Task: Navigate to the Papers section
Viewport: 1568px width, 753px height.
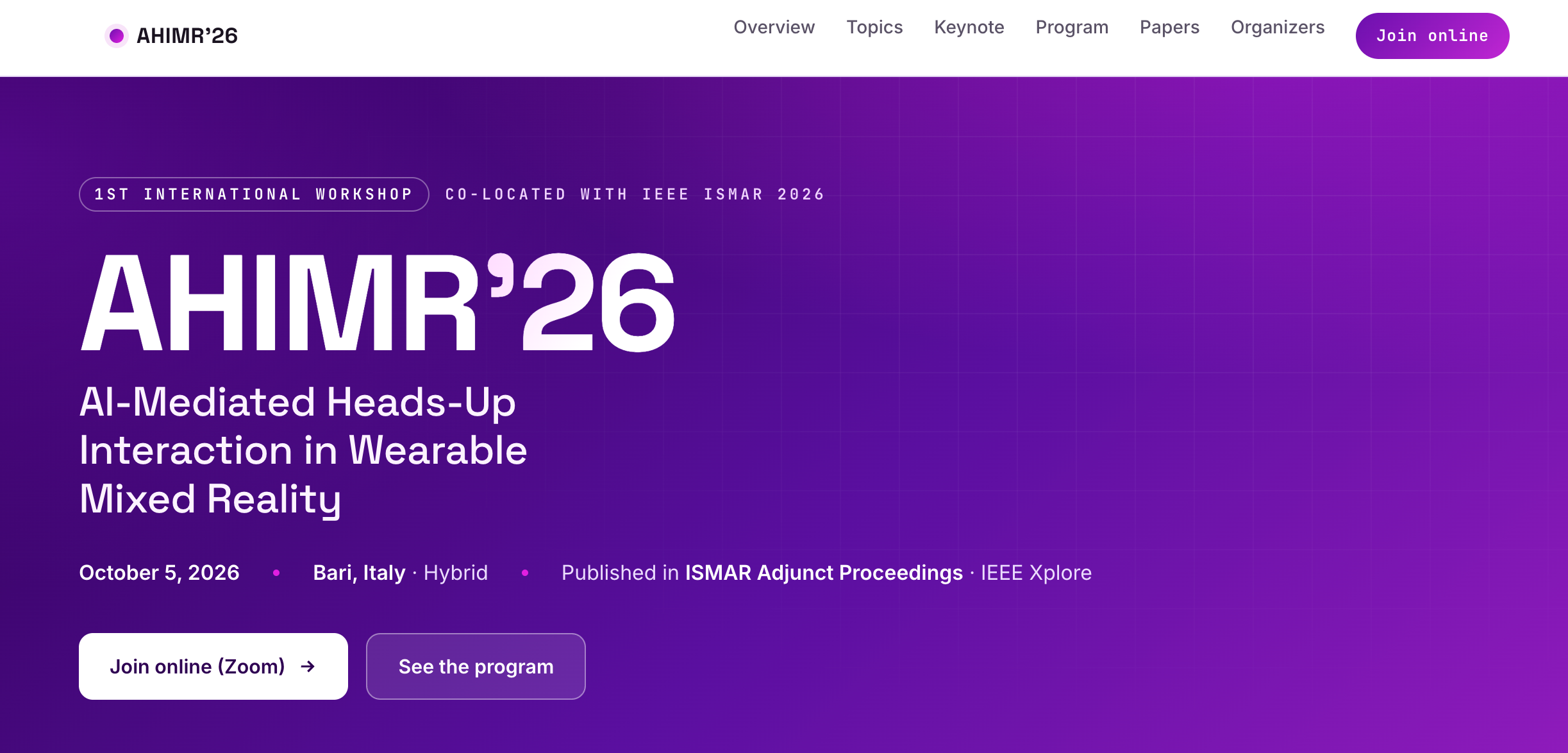Action: [1169, 27]
